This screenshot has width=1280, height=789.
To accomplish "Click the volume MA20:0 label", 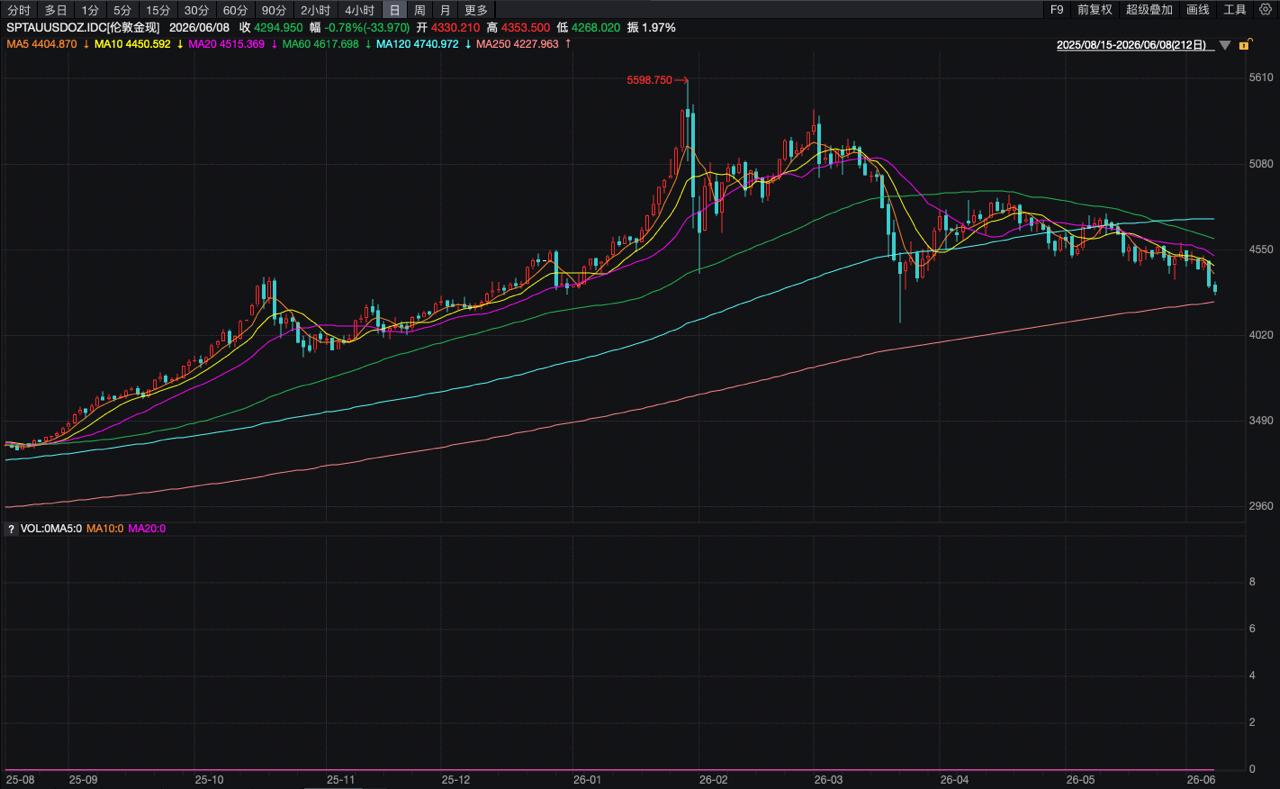I will click(x=147, y=528).
